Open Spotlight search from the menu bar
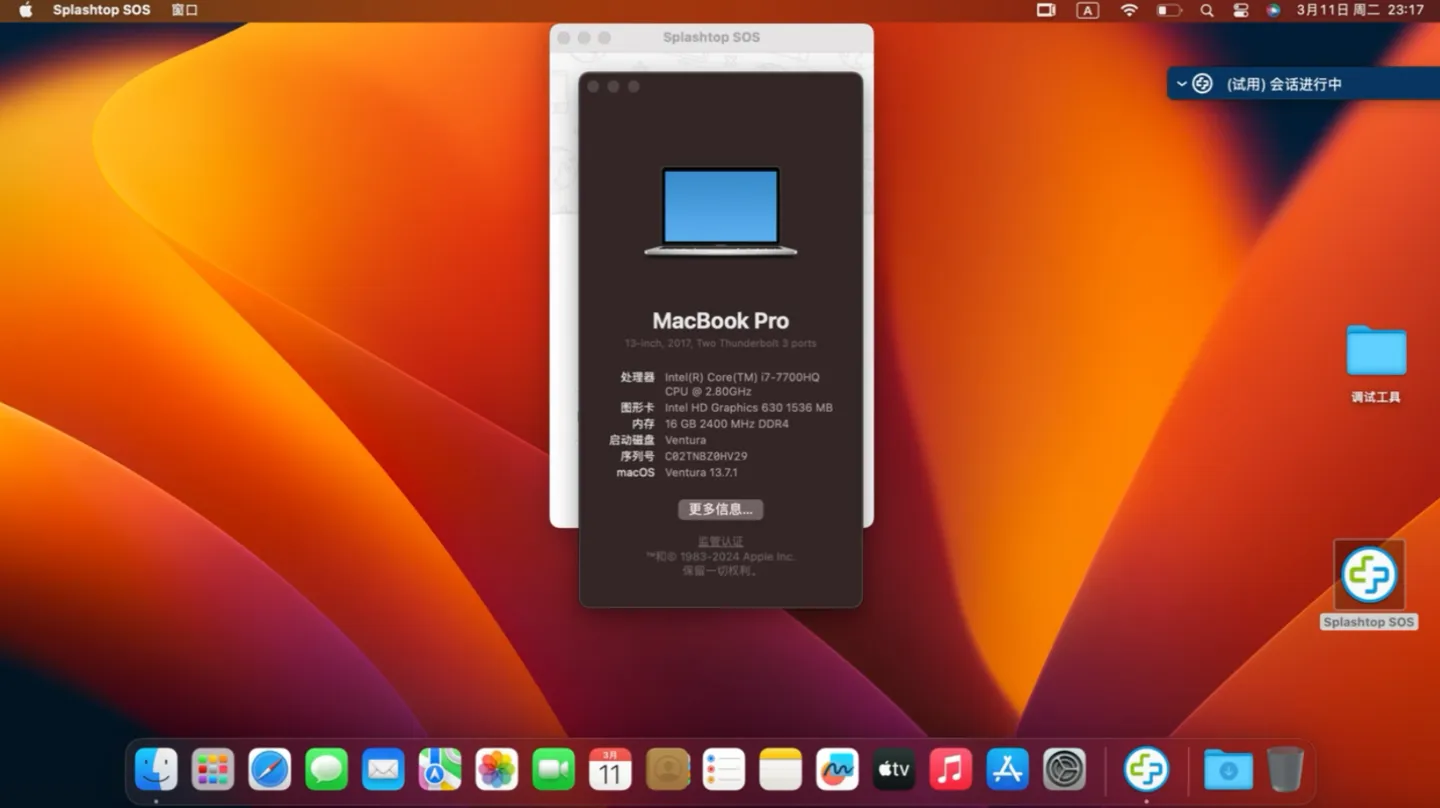This screenshot has width=1440, height=808. pyautogui.click(x=1206, y=10)
